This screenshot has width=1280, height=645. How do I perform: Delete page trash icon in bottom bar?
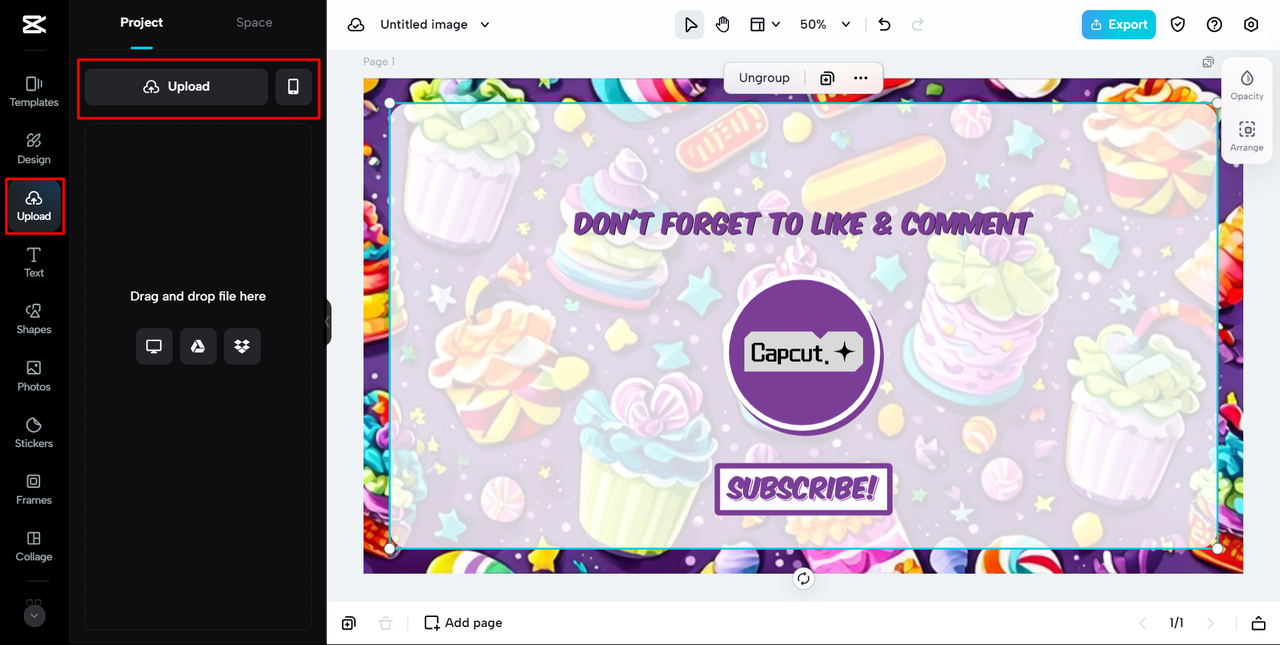point(385,623)
